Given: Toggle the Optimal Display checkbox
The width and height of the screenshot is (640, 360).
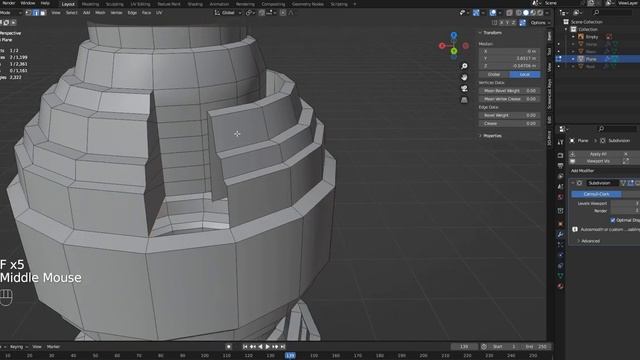Looking at the screenshot, I should [x=613, y=220].
